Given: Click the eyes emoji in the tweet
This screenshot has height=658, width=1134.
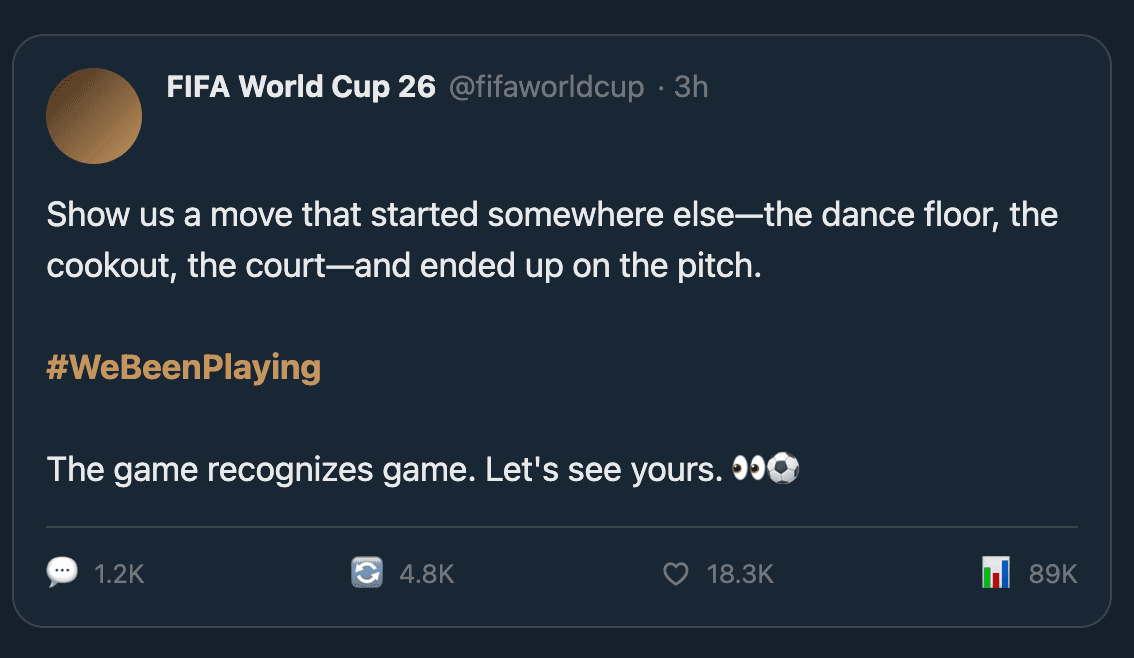Looking at the screenshot, I should 748,469.
